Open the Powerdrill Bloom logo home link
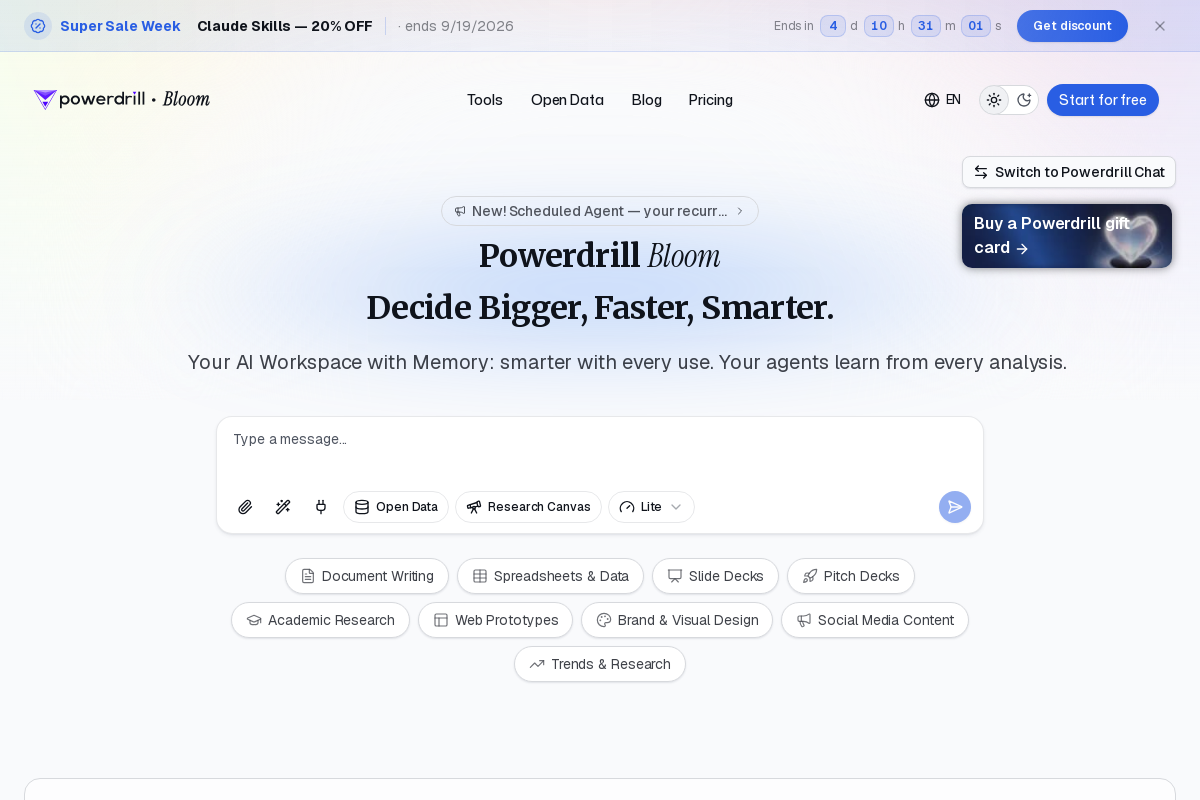Viewport: 1200px width, 800px height. [122, 99]
